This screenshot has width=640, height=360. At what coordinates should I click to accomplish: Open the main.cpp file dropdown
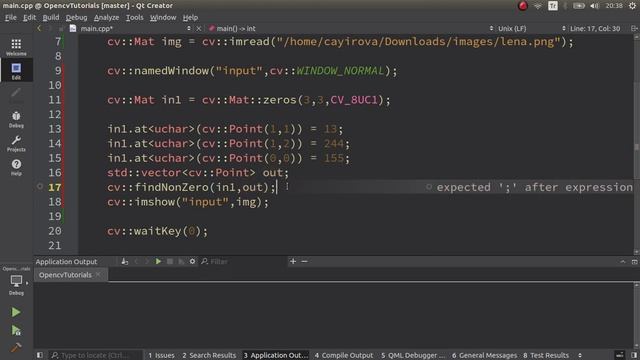point(130,28)
